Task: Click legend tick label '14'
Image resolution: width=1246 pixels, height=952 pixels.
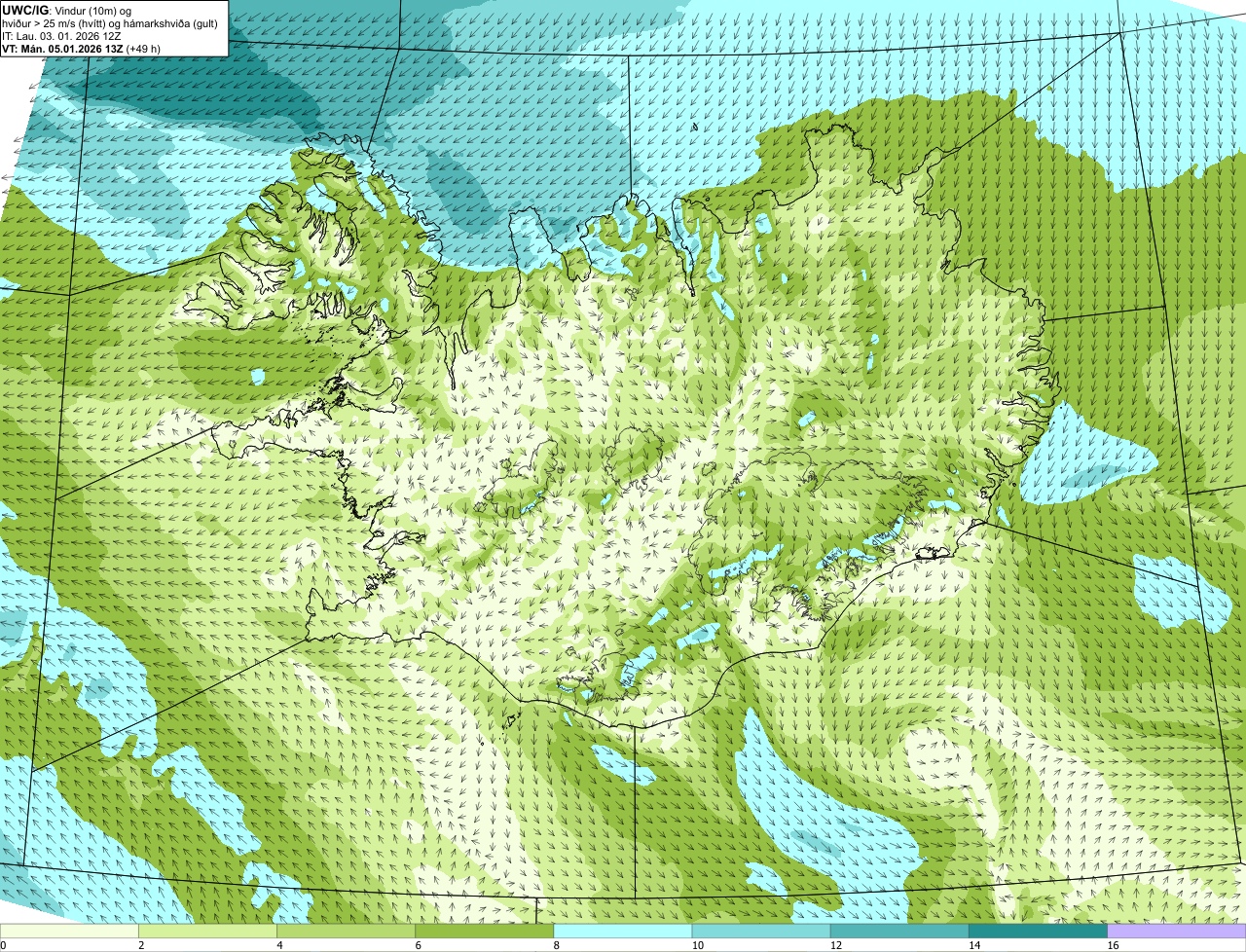Action: 973,945
